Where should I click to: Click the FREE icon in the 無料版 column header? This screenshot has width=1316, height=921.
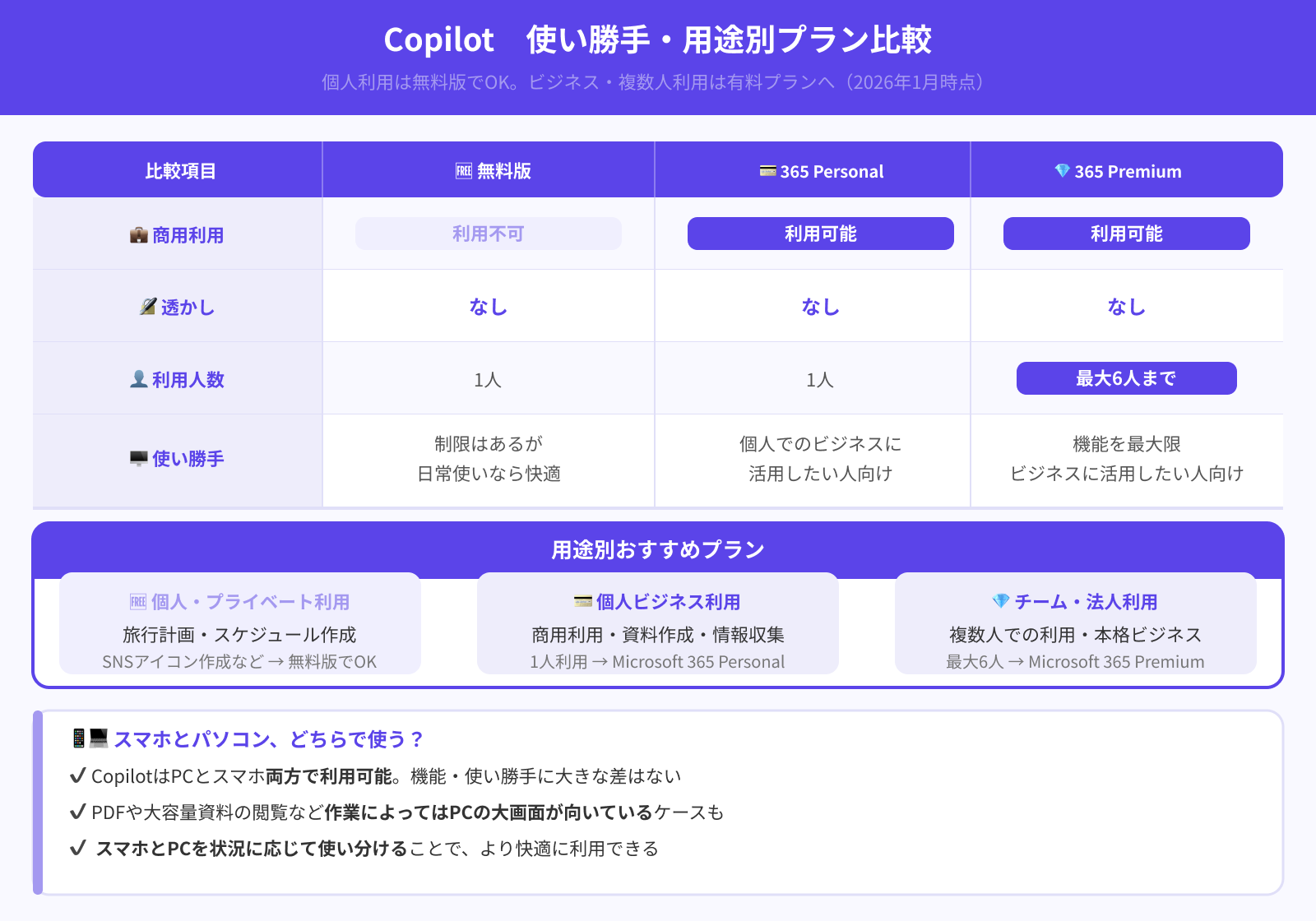[x=464, y=171]
